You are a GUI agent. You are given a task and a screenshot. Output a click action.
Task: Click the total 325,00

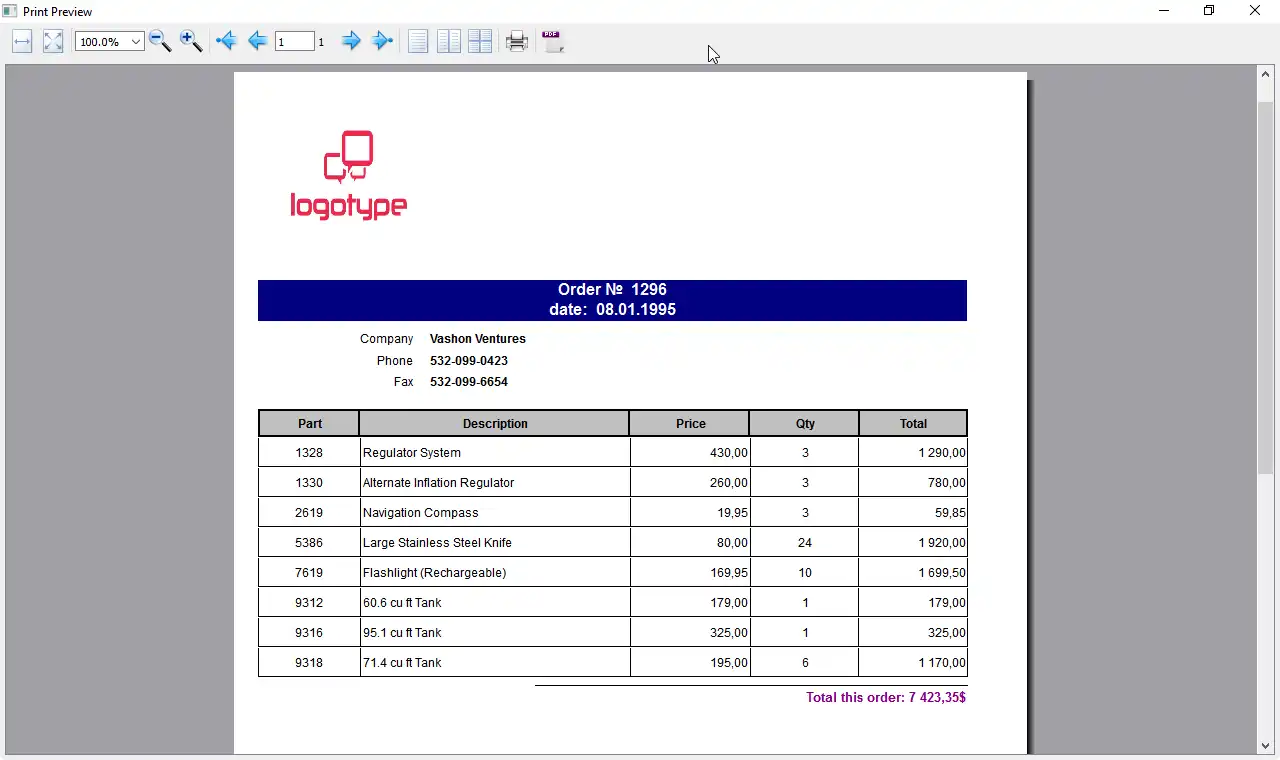tap(947, 633)
